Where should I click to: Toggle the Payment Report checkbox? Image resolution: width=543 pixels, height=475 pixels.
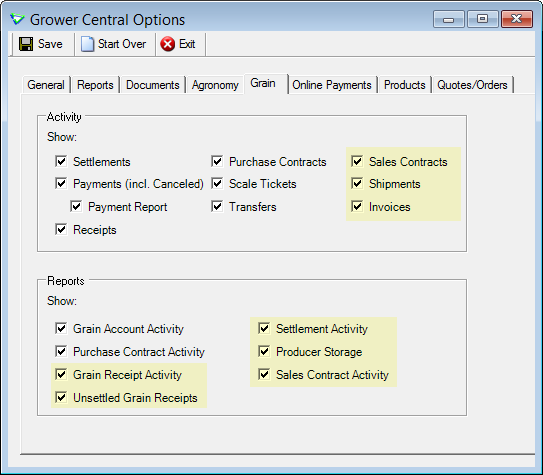pos(76,206)
